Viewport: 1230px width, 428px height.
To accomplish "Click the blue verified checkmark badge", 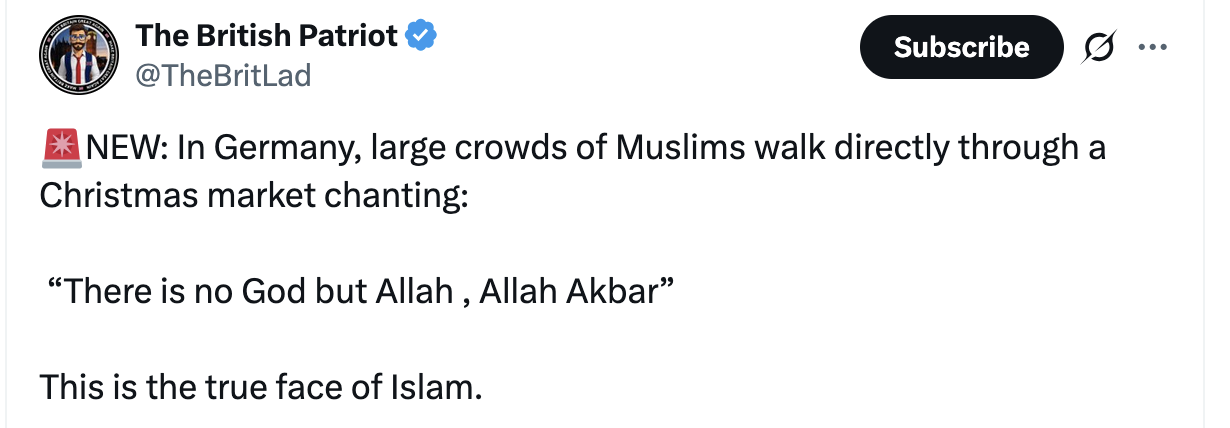I will tap(421, 36).
